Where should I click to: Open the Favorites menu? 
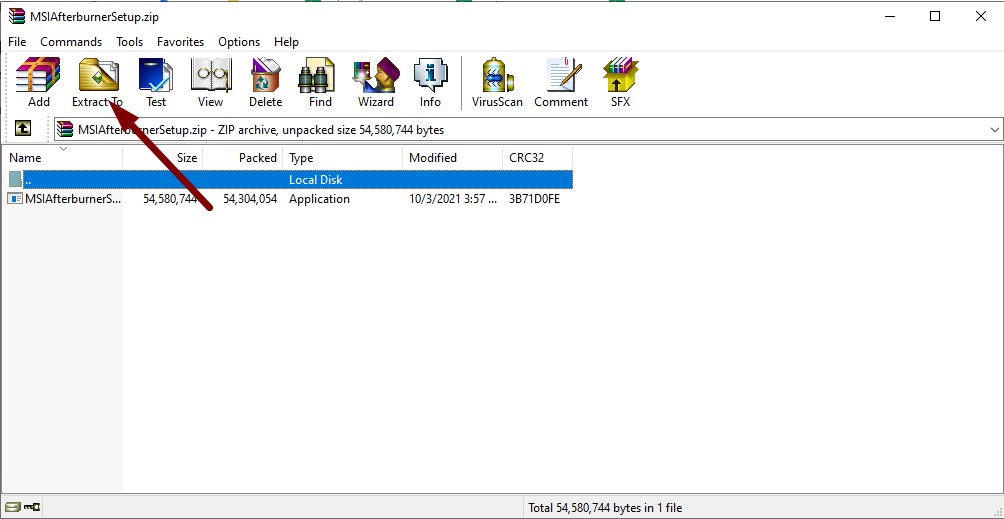[x=180, y=42]
